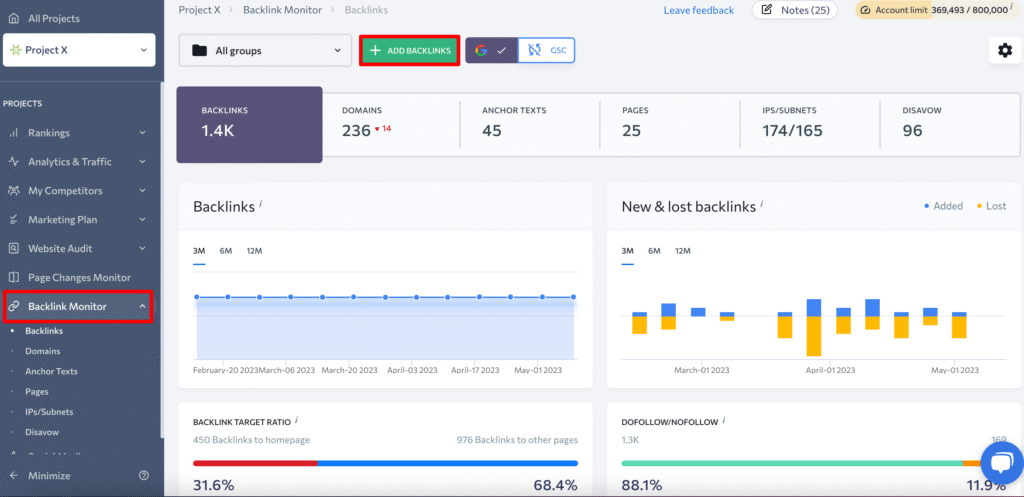Collapse the Backlink Monitor sidebar section
Image resolution: width=1024 pixels, height=497 pixels.
(x=142, y=306)
